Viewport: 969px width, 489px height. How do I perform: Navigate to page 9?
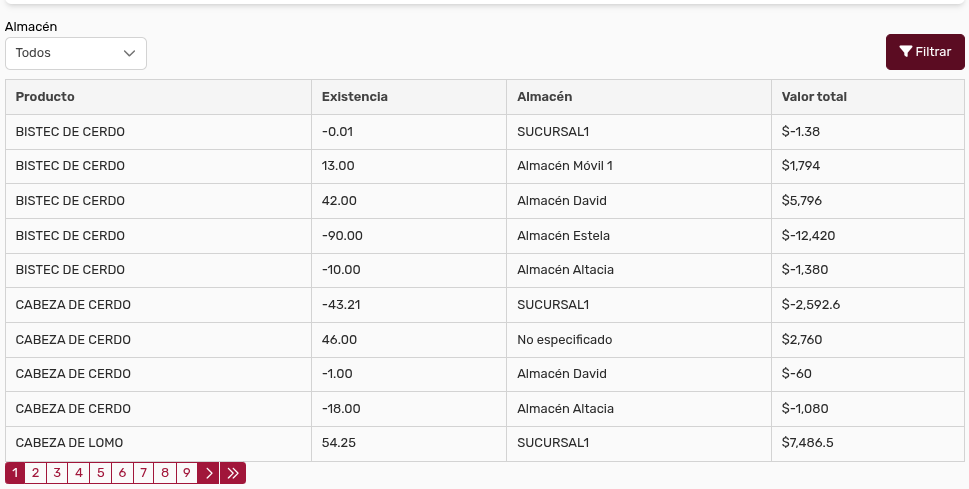(186, 473)
